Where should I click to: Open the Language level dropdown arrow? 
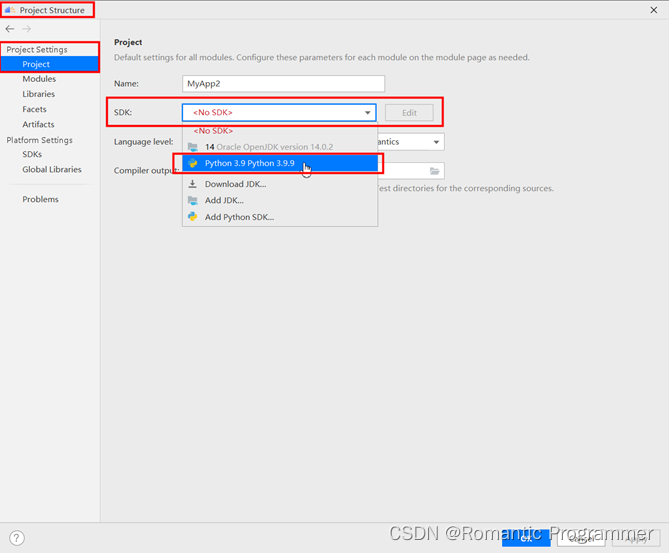tap(436, 142)
